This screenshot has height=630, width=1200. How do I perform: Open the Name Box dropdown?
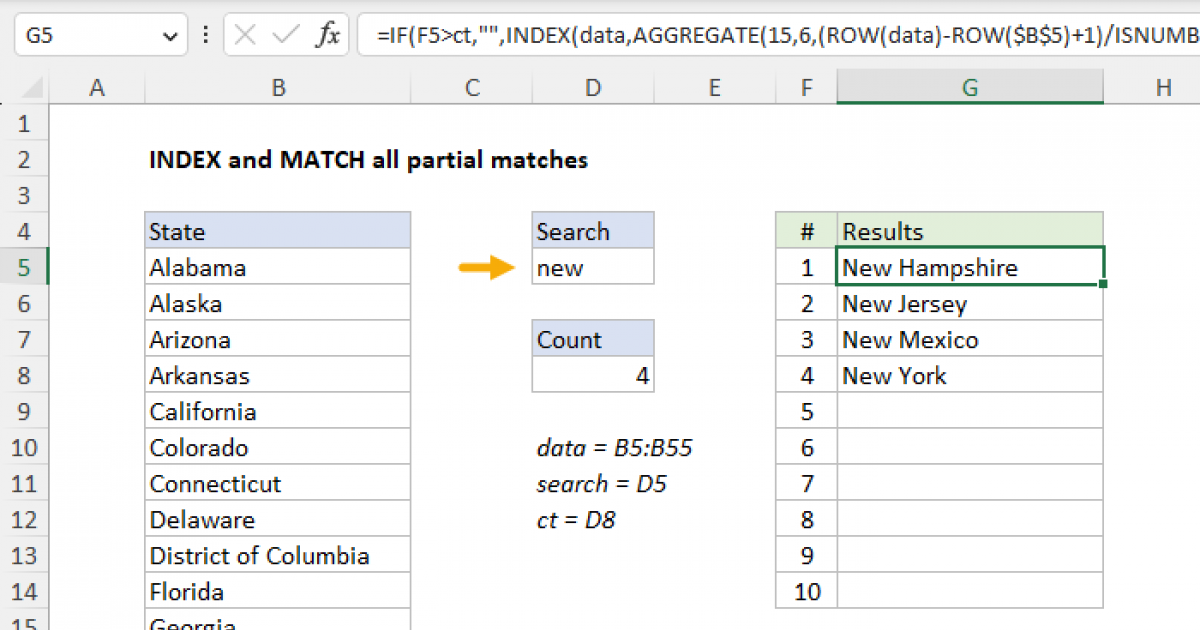point(168,34)
